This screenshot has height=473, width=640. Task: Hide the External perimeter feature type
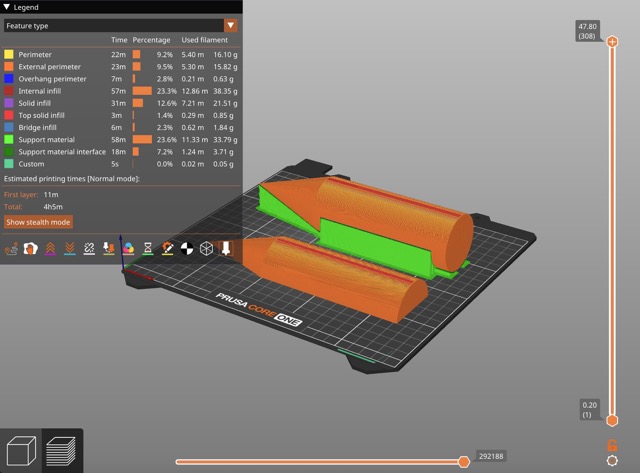[9, 67]
